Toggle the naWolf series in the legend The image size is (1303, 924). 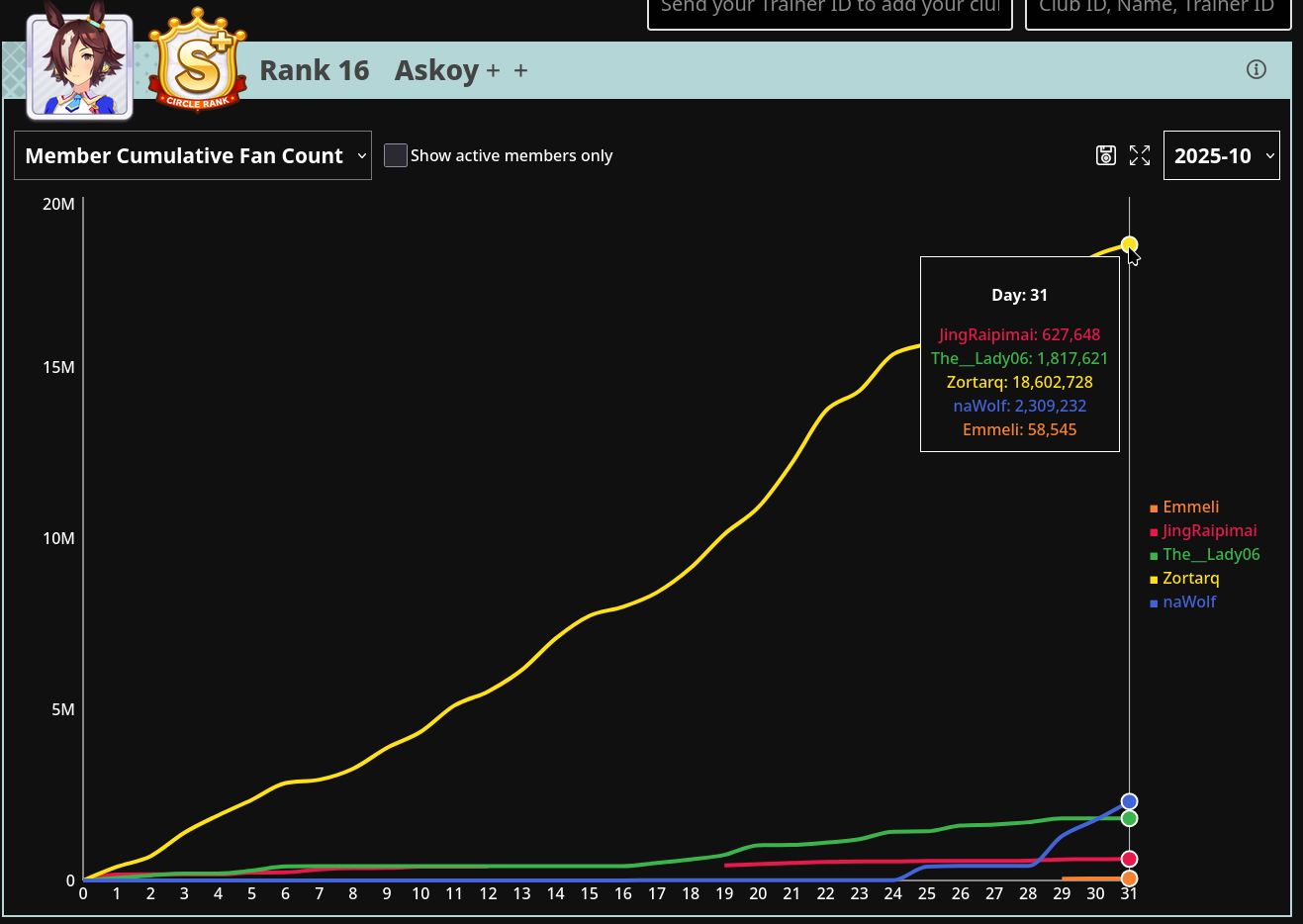point(1183,602)
